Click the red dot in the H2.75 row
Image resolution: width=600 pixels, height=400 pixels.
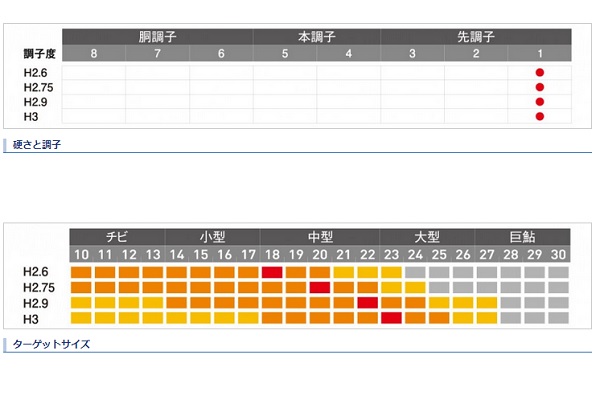point(540,87)
